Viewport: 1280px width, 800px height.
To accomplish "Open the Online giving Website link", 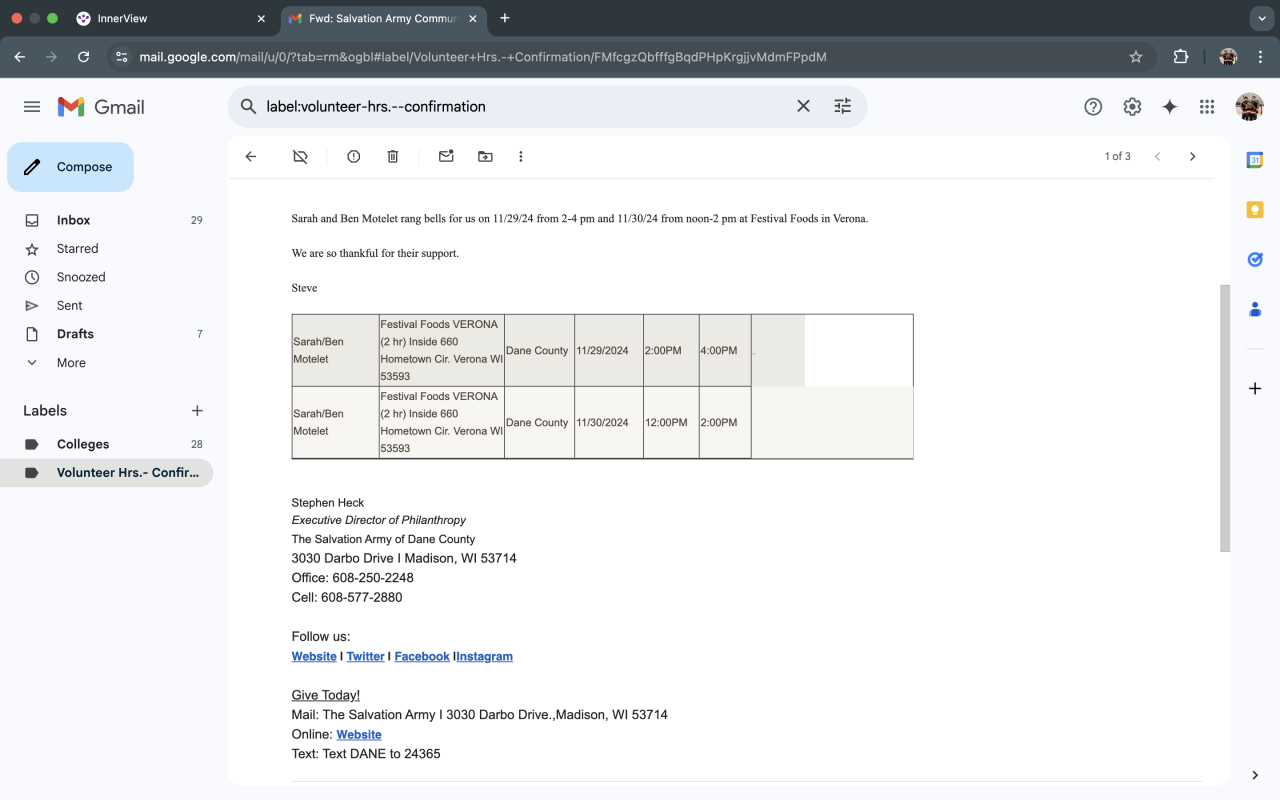I will (359, 734).
